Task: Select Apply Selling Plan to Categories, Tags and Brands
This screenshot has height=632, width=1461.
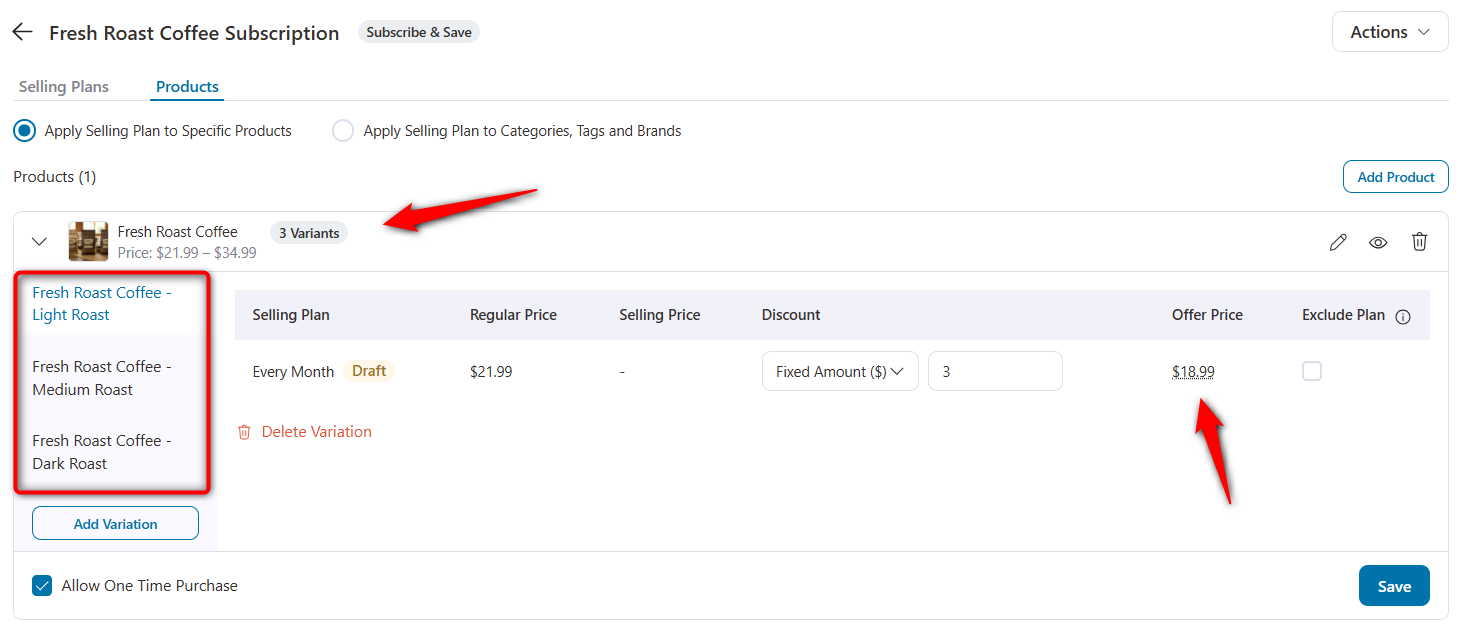Action: (x=343, y=130)
